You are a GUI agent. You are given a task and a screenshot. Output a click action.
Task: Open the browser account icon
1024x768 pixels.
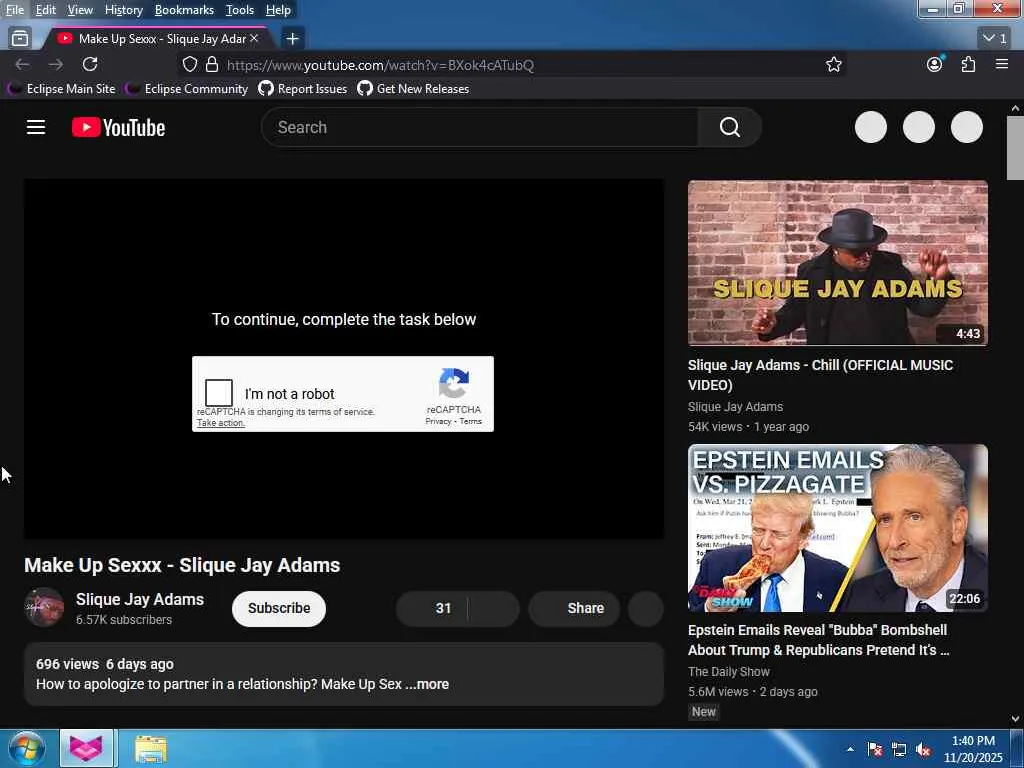click(935, 64)
